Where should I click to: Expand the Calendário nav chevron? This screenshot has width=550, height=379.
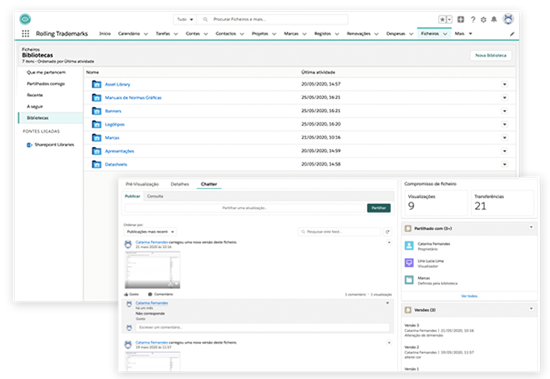(146, 34)
